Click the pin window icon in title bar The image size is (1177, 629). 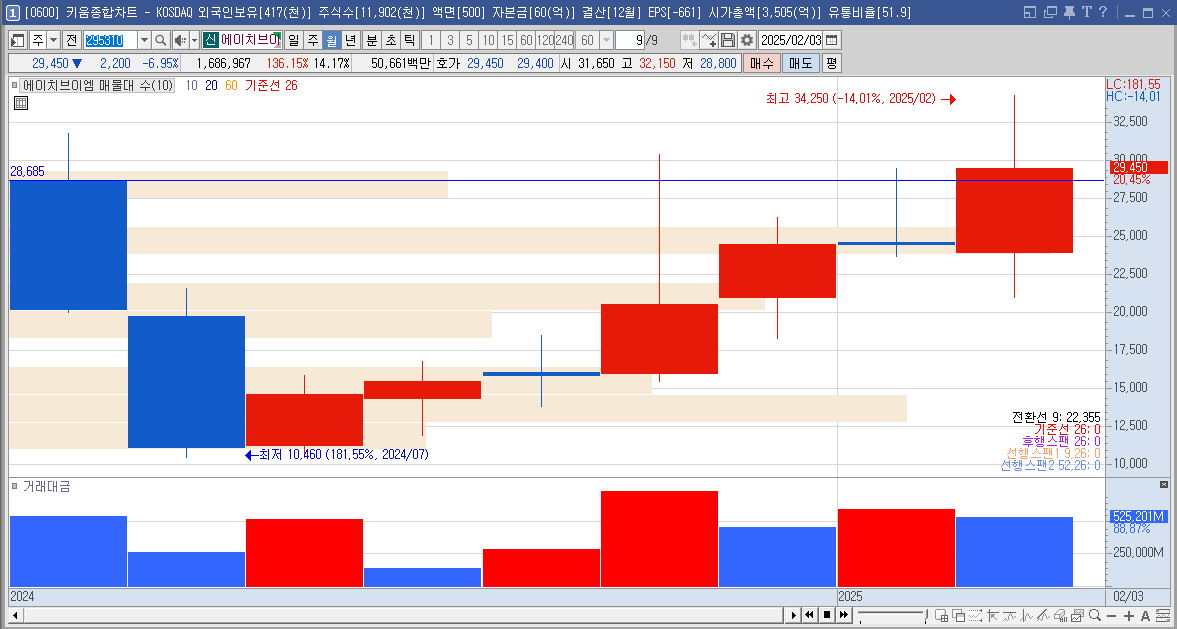pos(1068,12)
